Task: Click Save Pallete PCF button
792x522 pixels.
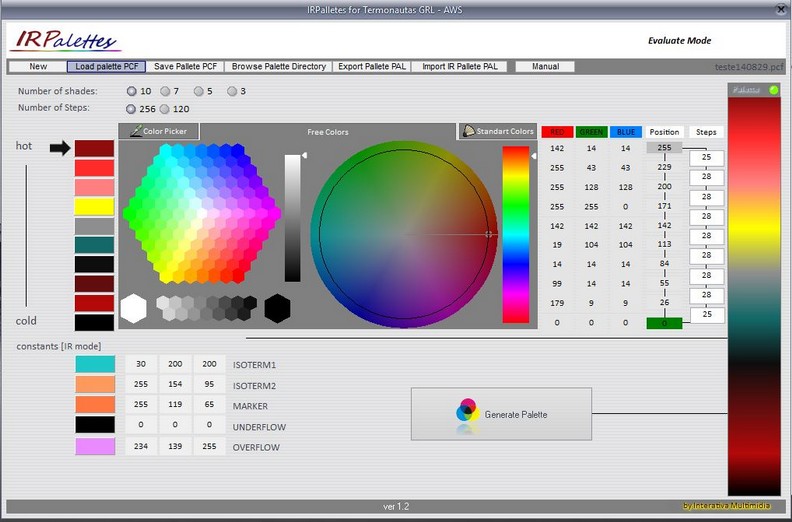Action: pyautogui.click(x=186, y=67)
